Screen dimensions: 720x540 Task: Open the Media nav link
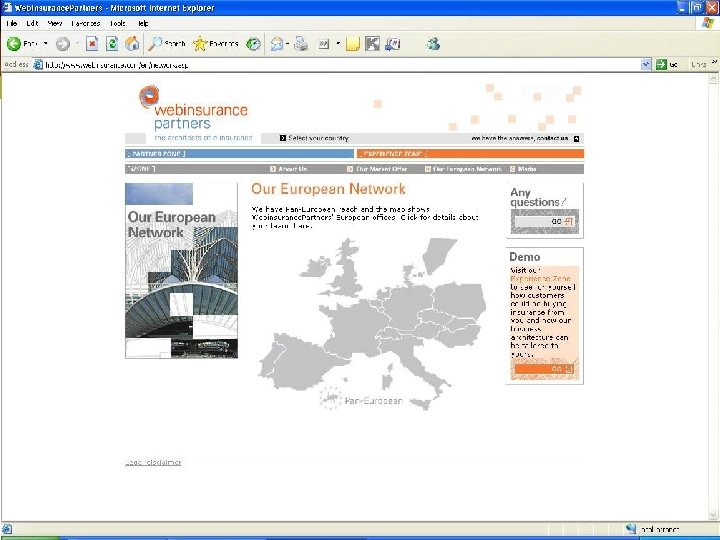click(523, 169)
